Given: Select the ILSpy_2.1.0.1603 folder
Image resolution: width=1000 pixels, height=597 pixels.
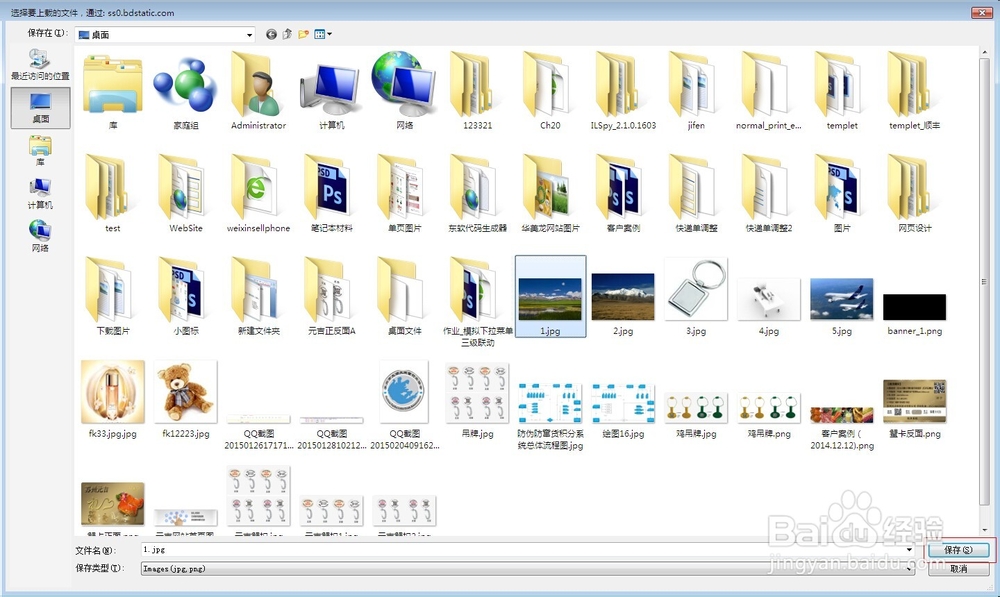Looking at the screenshot, I should click(x=623, y=92).
